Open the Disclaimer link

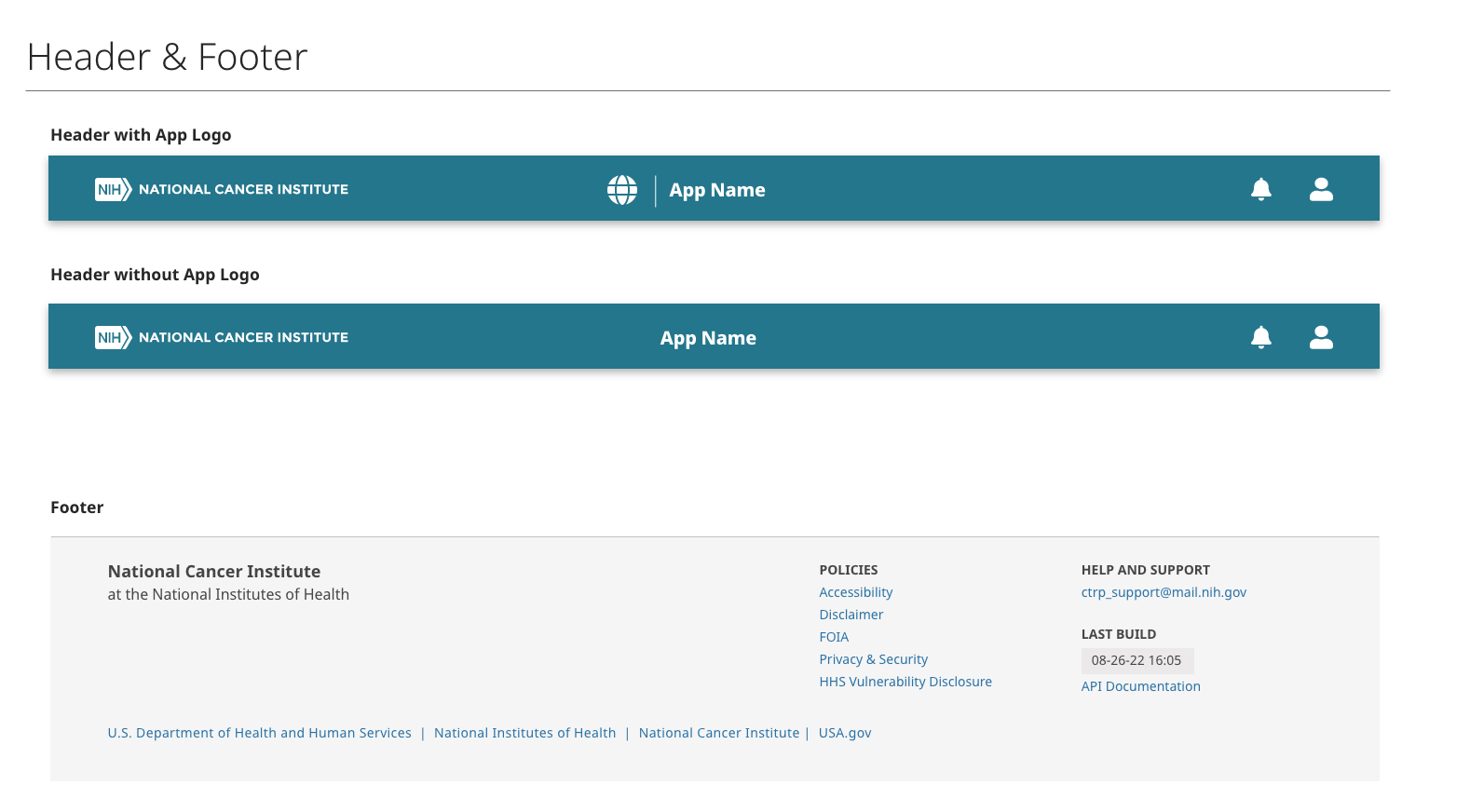[851, 615]
